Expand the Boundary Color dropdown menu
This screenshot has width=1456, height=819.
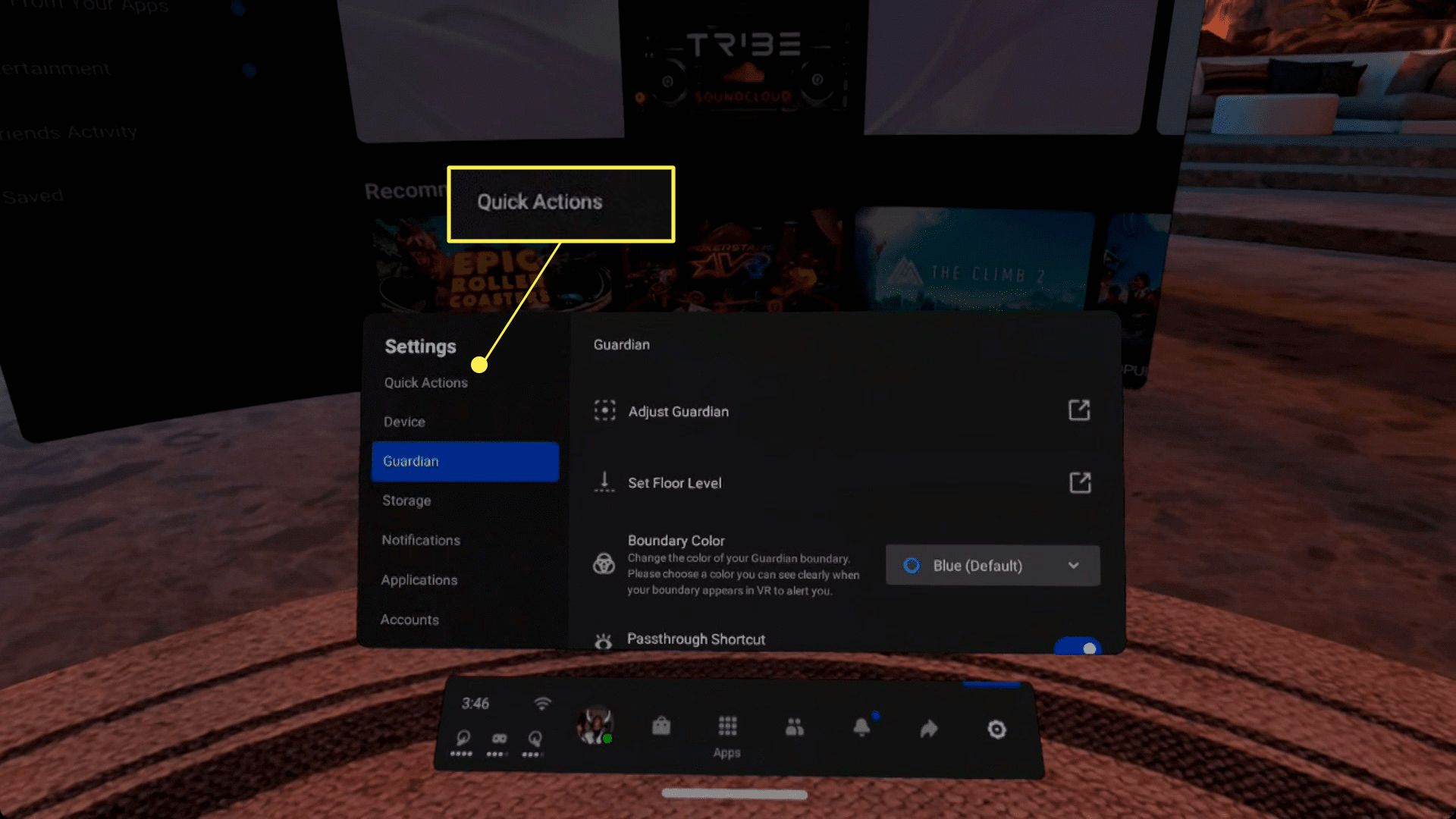click(x=991, y=565)
